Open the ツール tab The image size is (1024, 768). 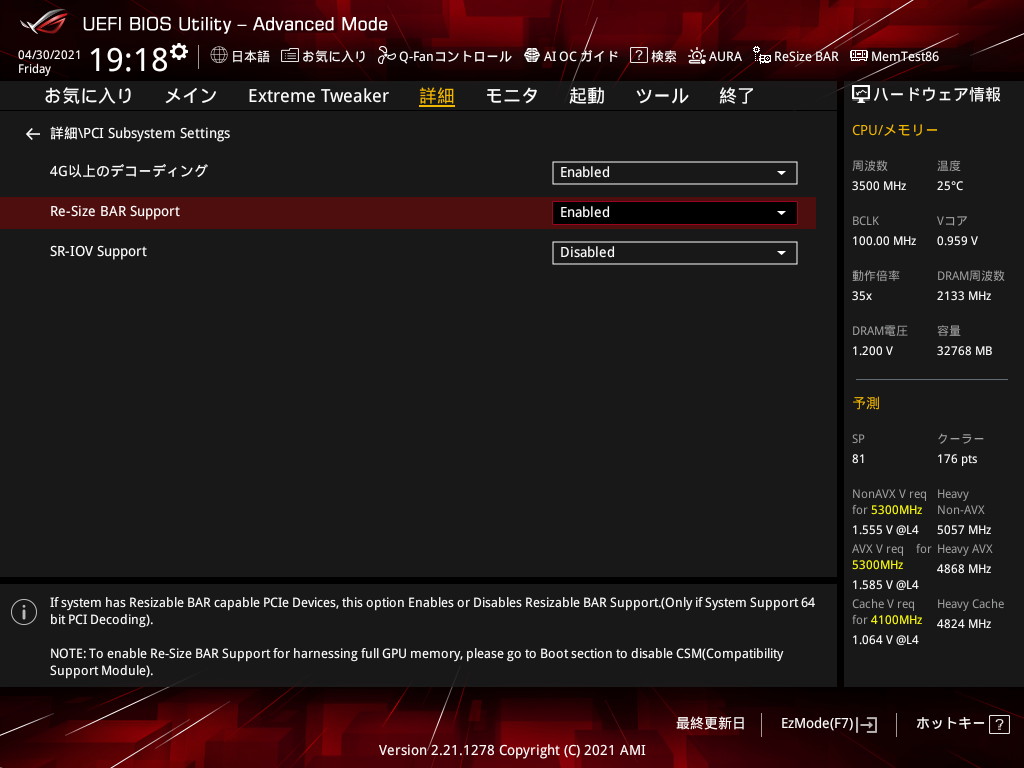[x=662, y=96]
